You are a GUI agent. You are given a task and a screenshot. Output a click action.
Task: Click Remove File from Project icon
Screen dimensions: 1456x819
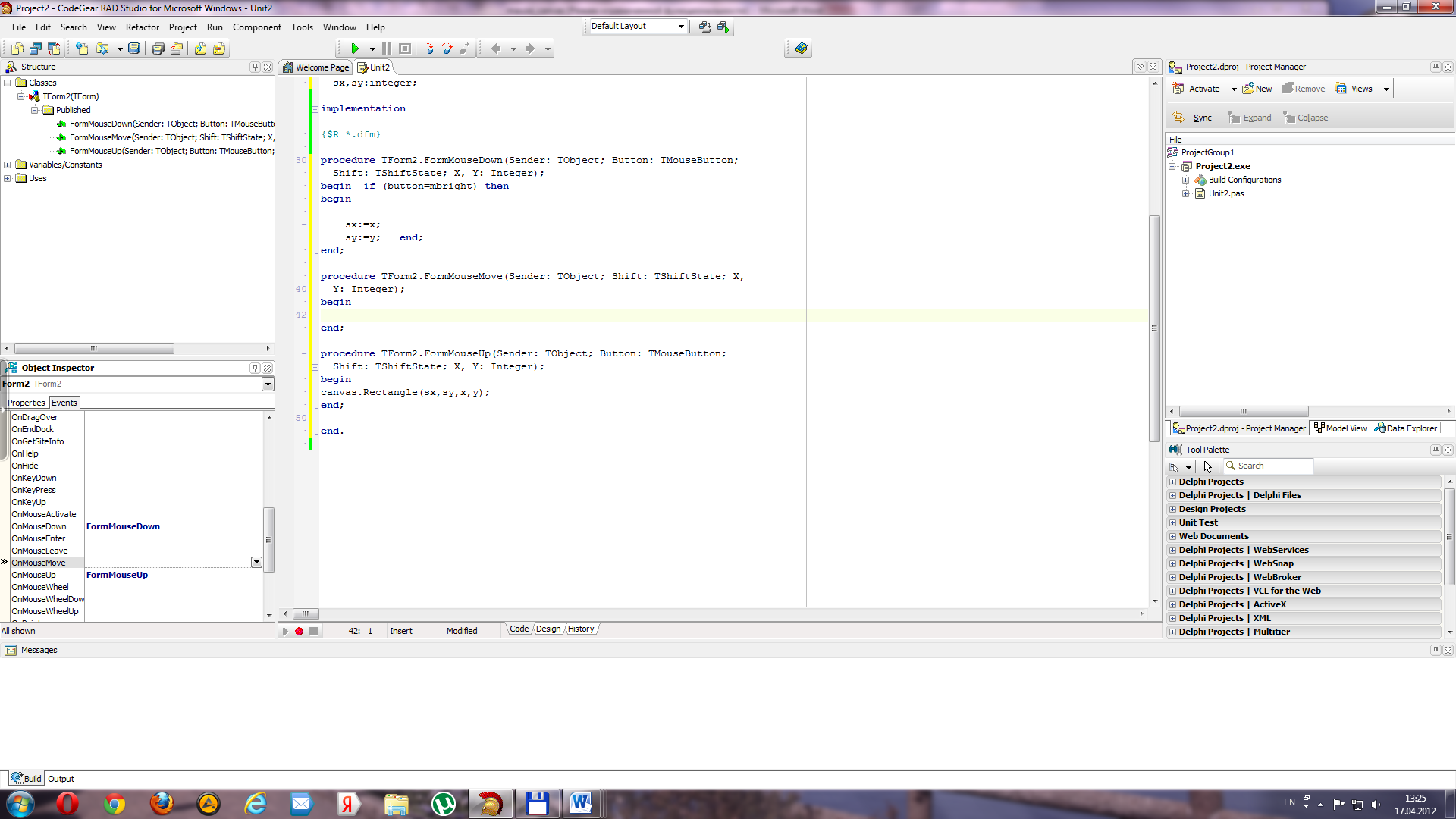(x=219, y=49)
